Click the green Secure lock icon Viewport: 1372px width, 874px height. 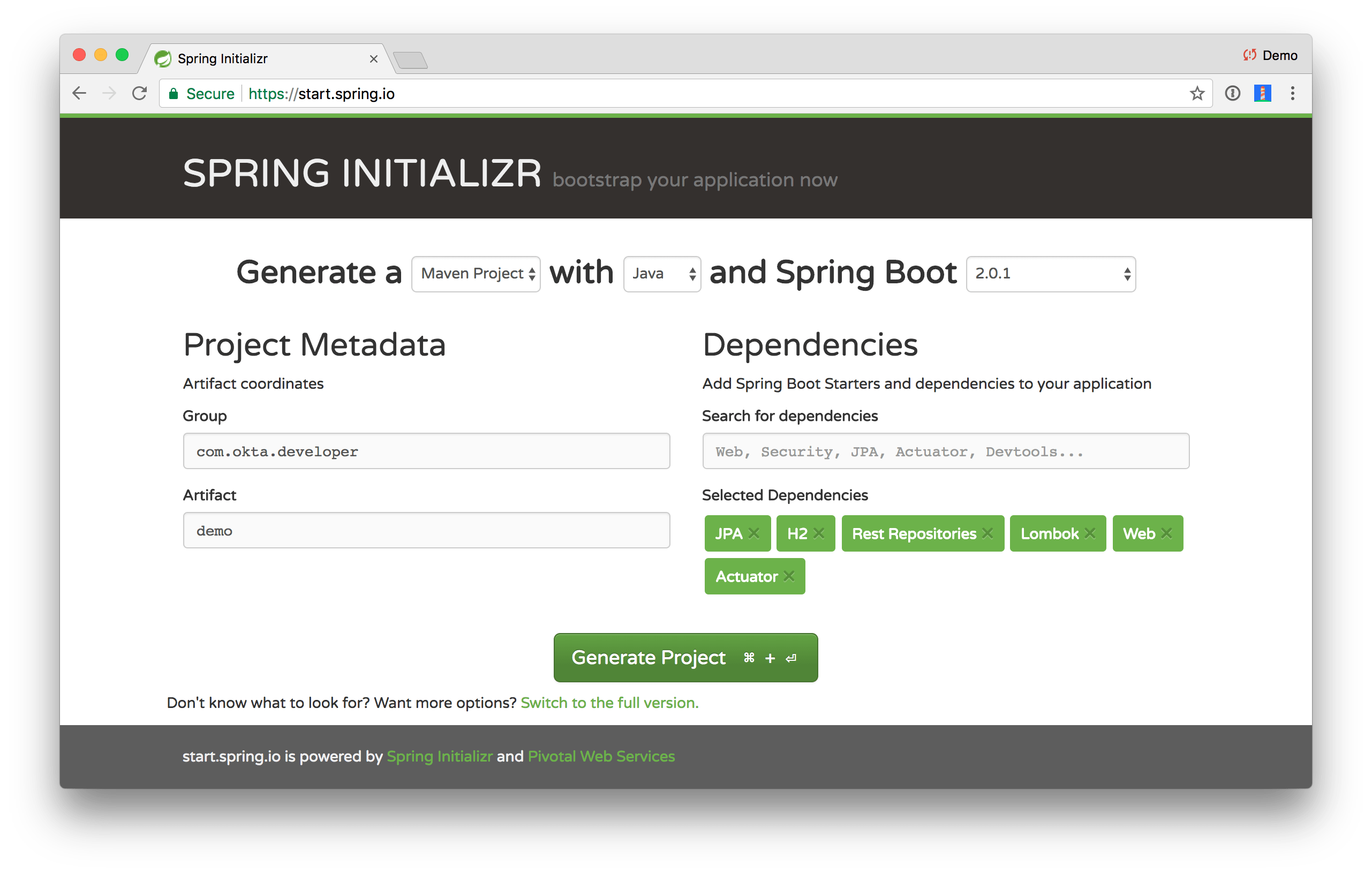tap(174, 94)
